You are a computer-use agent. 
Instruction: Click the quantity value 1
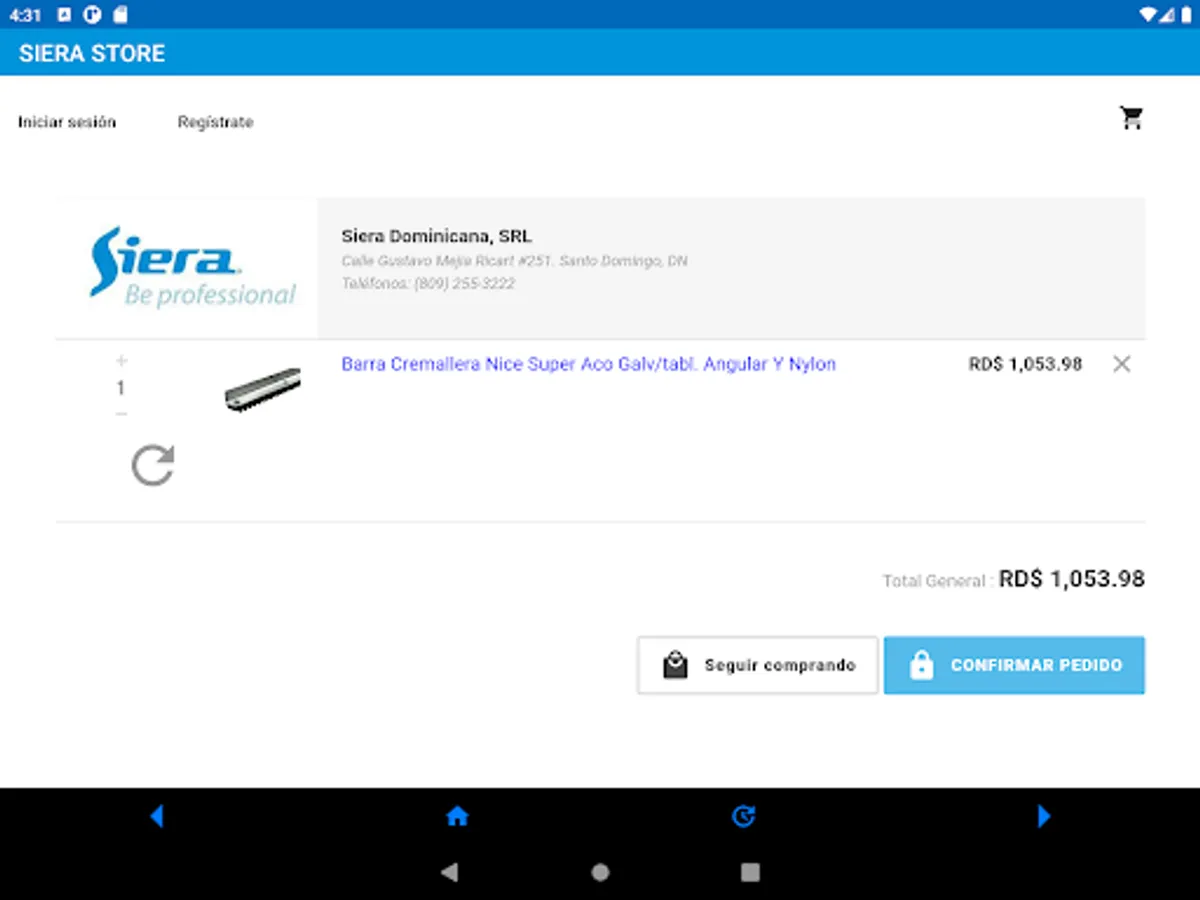pos(121,388)
